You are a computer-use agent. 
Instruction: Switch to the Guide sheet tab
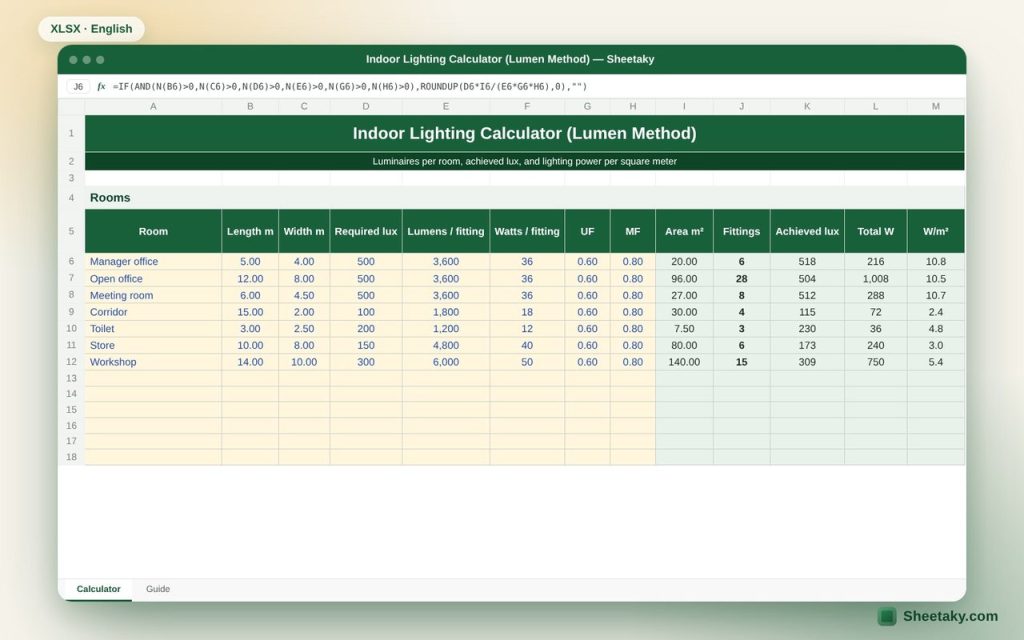[158, 589]
